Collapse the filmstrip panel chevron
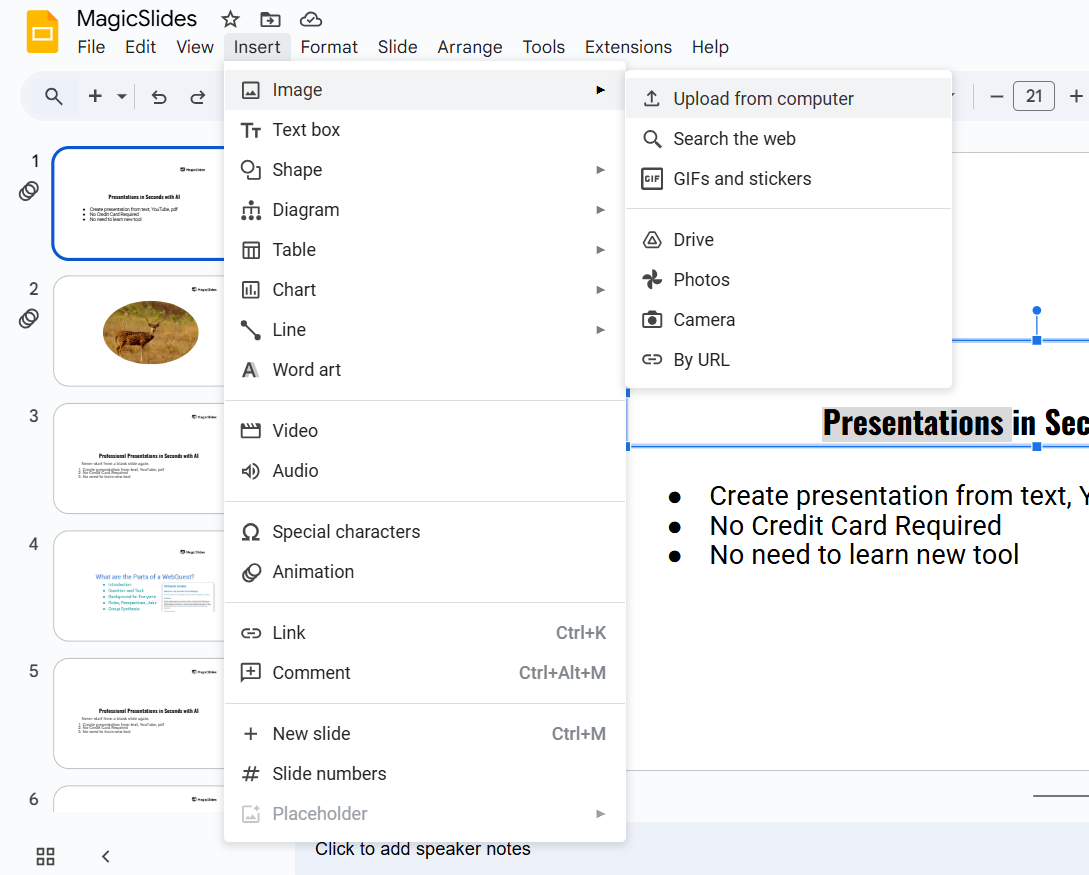Viewport: 1089px width, 875px height. pos(106,856)
